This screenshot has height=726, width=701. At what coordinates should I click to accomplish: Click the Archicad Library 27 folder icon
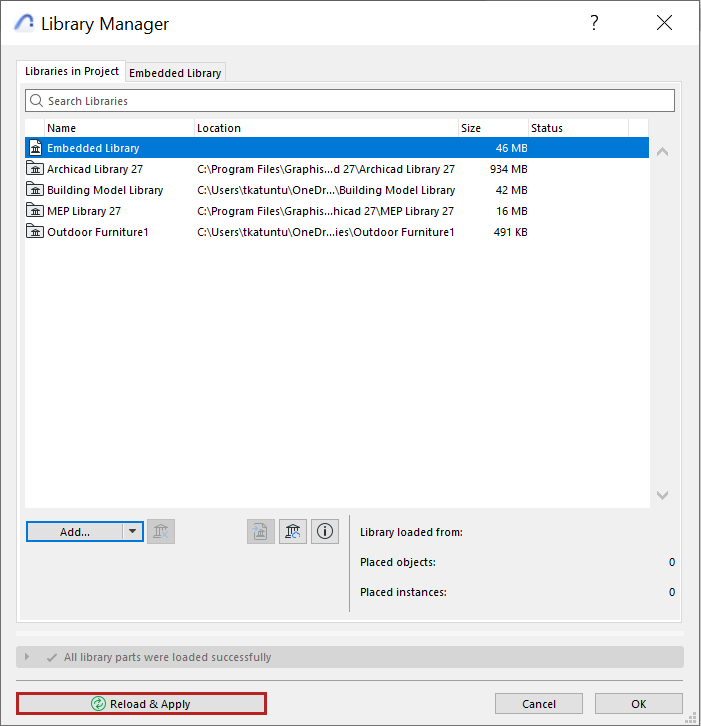click(x=35, y=169)
